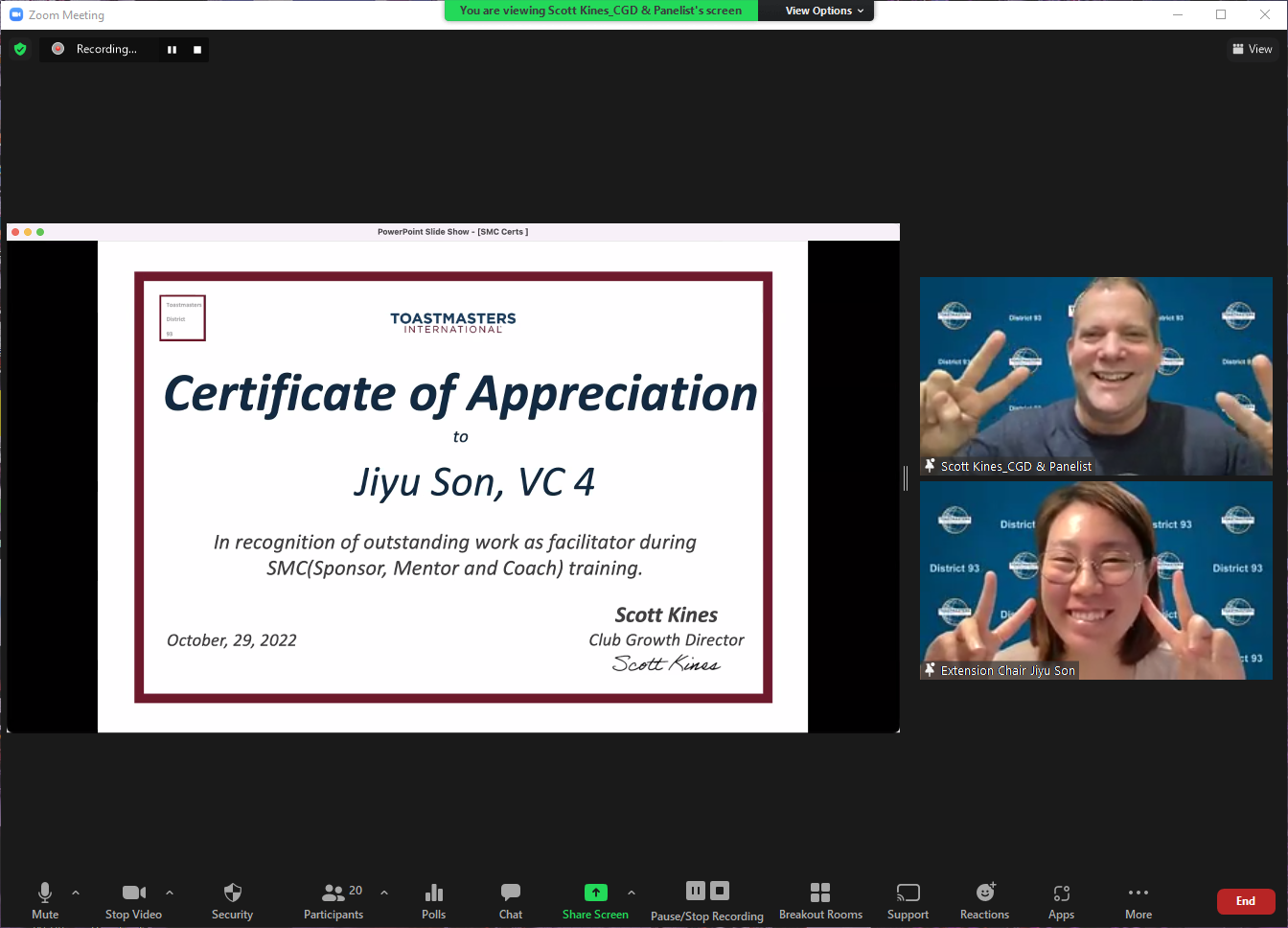Click the yellow minimize dot in PowerPoint window
Screen dimensions: 1288x928
point(28,232)
